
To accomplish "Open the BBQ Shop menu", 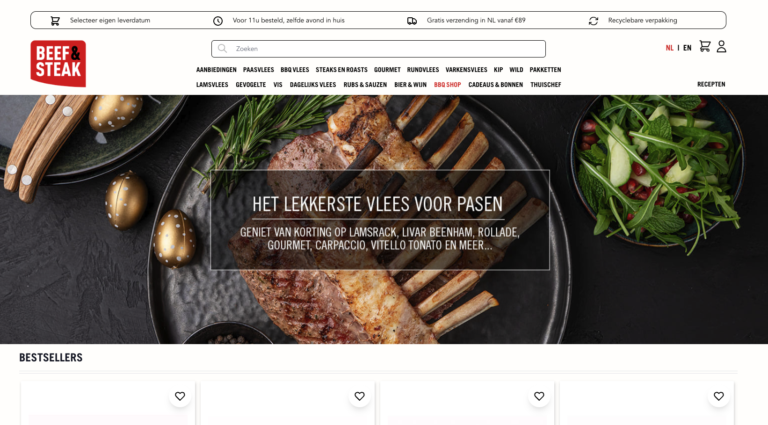I will pyautogui.click(x=447, y=85).
